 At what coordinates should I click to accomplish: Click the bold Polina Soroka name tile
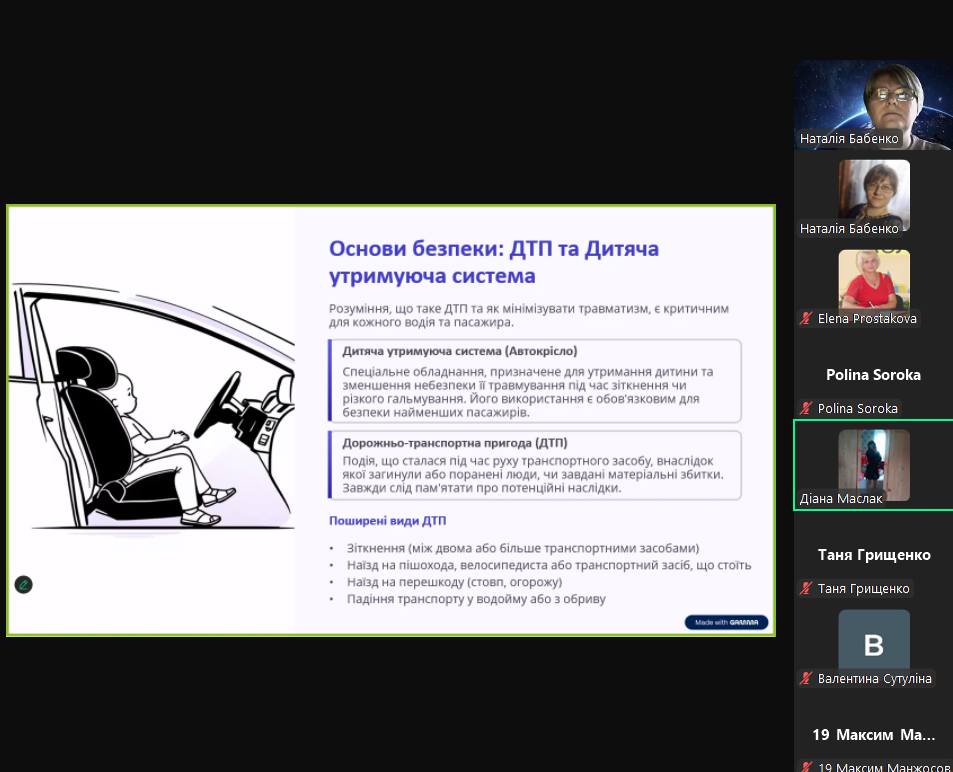(x=873, y=375)
